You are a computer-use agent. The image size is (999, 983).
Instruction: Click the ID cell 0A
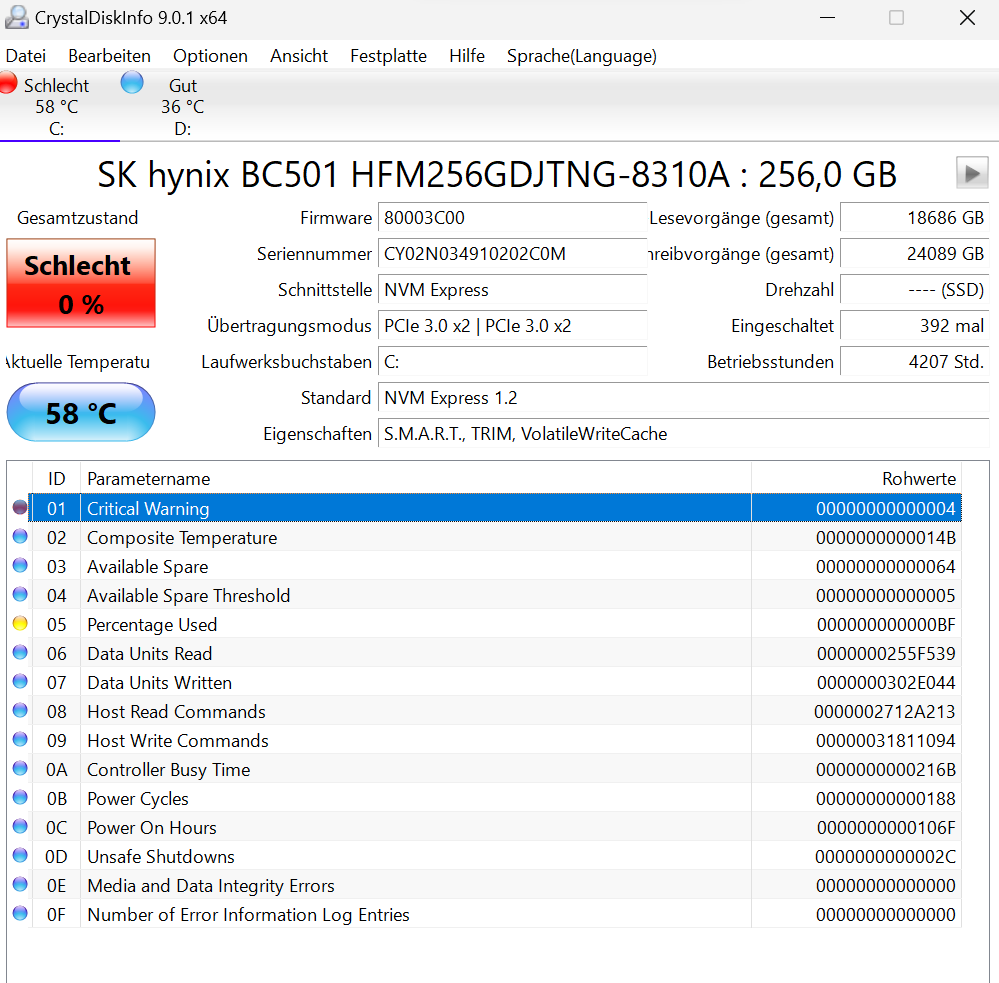56,770
